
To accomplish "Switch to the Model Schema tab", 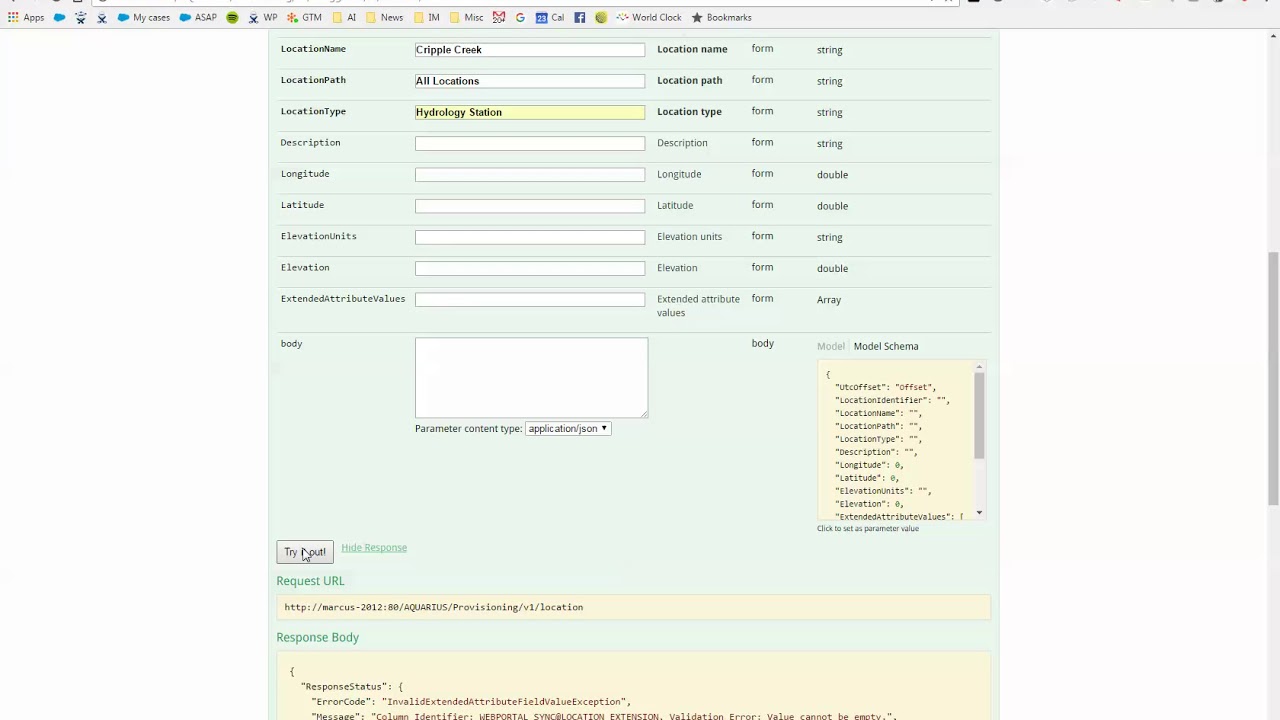I will tap(886, 346).
